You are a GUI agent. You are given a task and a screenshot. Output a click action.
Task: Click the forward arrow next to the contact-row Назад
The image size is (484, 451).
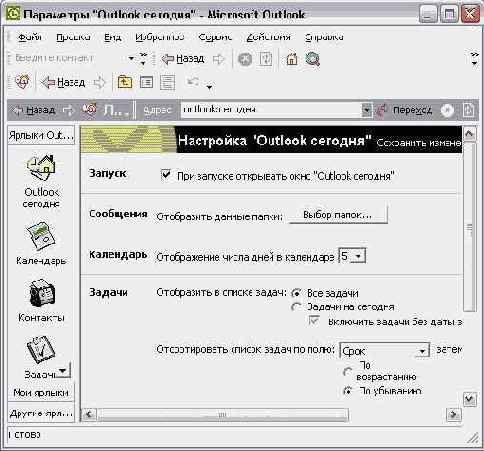point(218,60)
